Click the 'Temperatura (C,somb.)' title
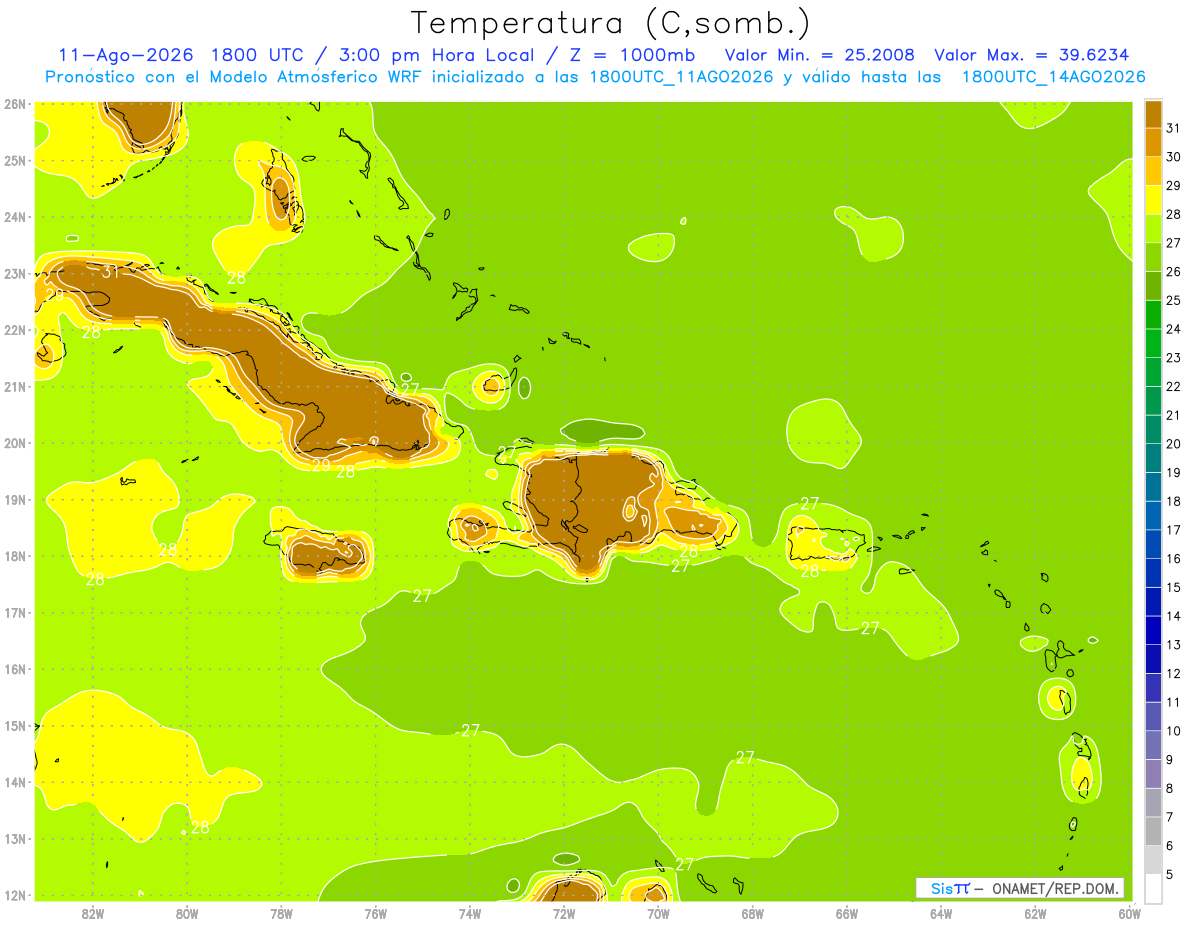1200x927 pixels. coord(611,22)
